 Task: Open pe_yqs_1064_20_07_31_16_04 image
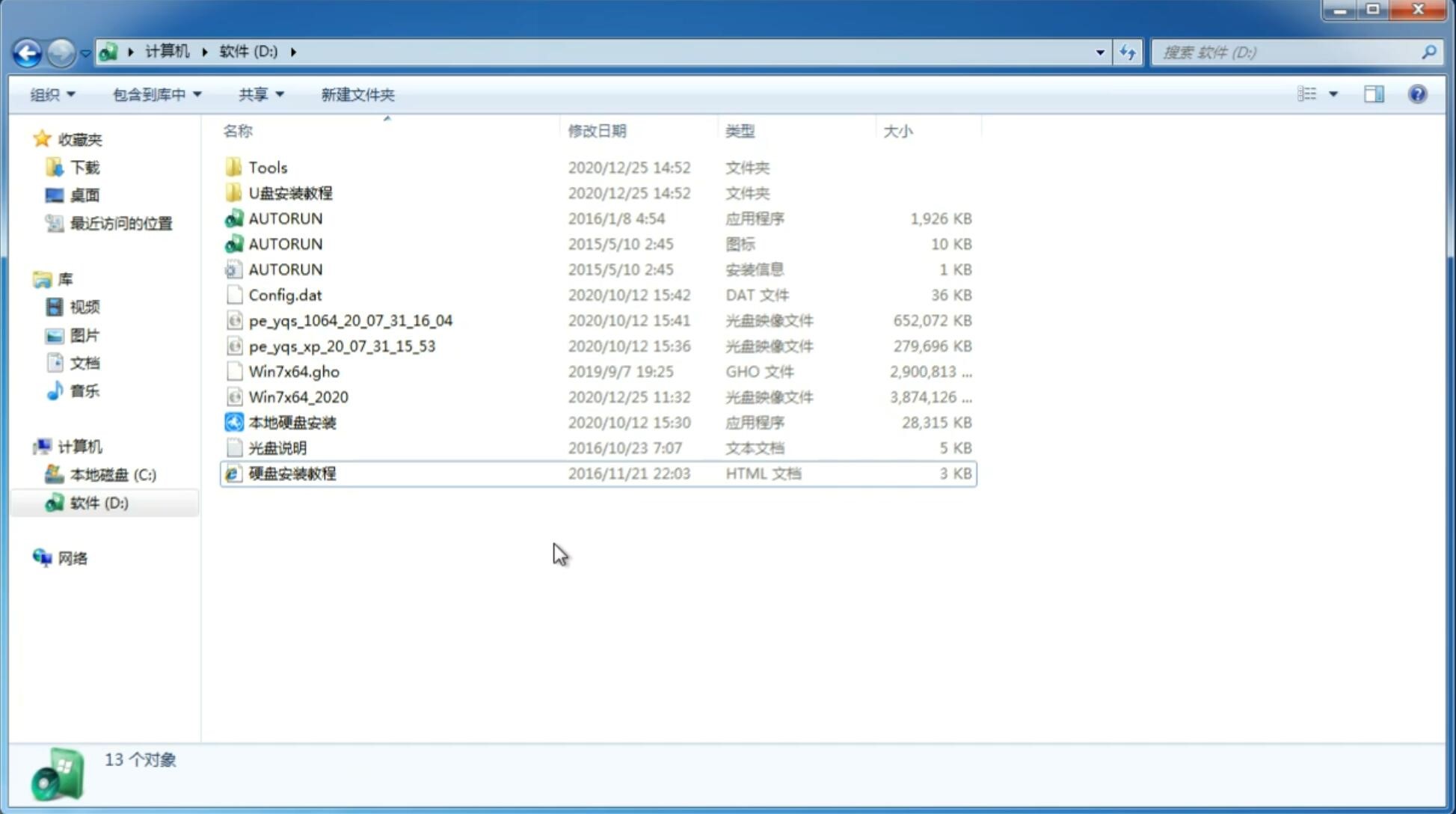tap(349, 320)
